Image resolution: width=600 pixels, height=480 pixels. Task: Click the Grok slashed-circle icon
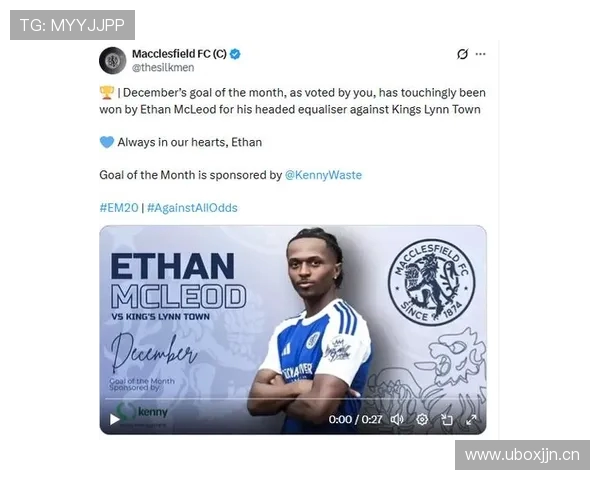pos(462,54)
